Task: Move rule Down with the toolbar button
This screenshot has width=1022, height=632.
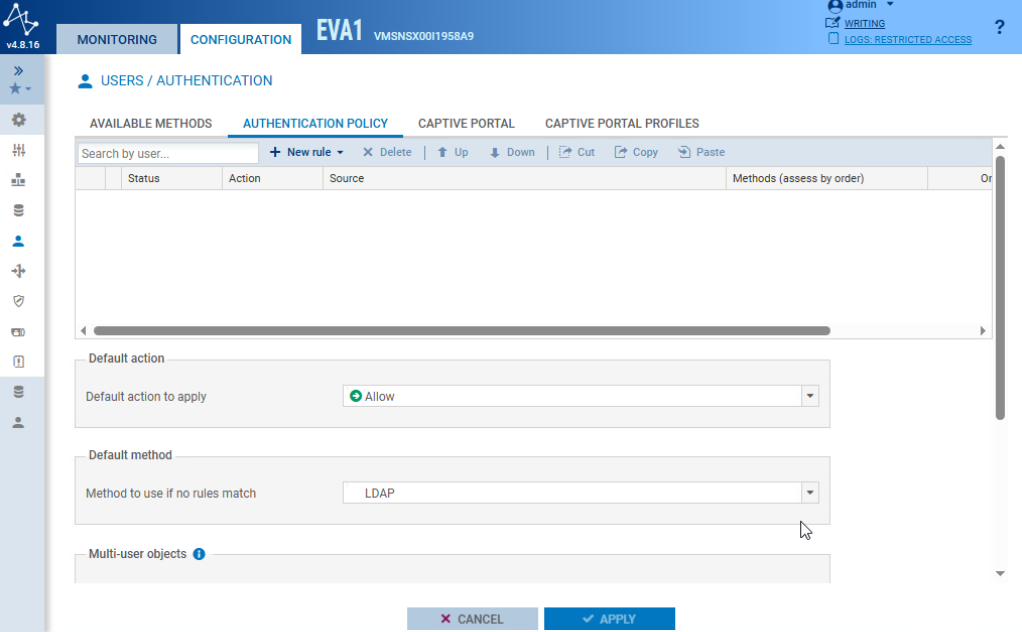Action: [512, 152]
